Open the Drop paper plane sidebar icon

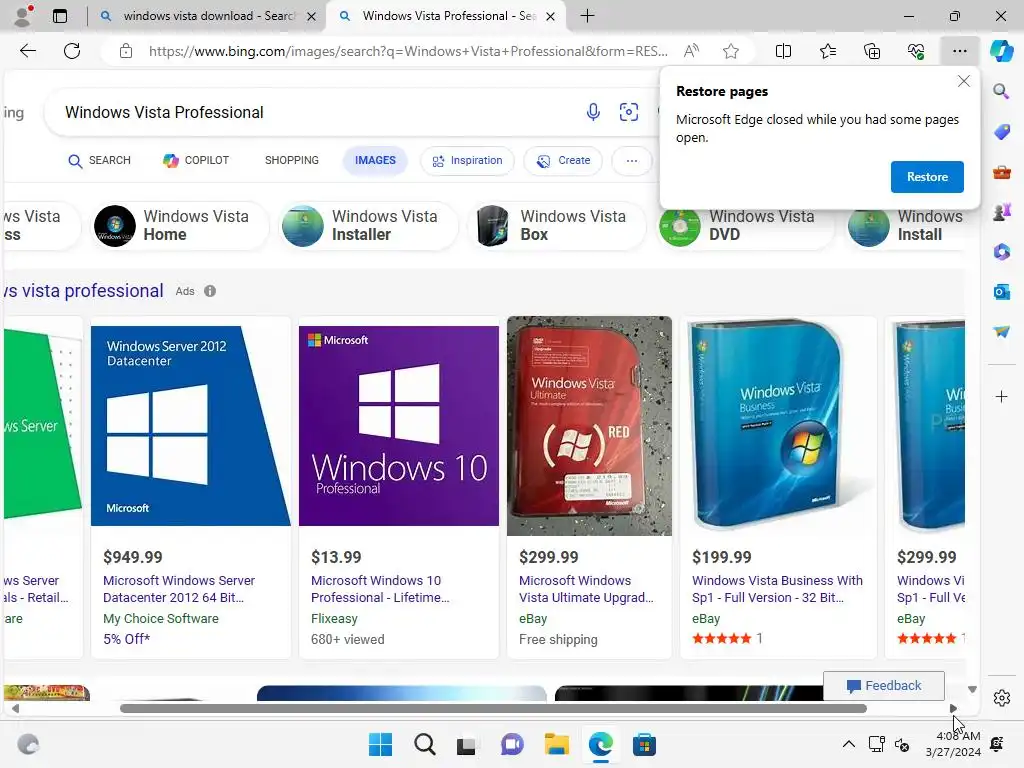click(1001, 332)
